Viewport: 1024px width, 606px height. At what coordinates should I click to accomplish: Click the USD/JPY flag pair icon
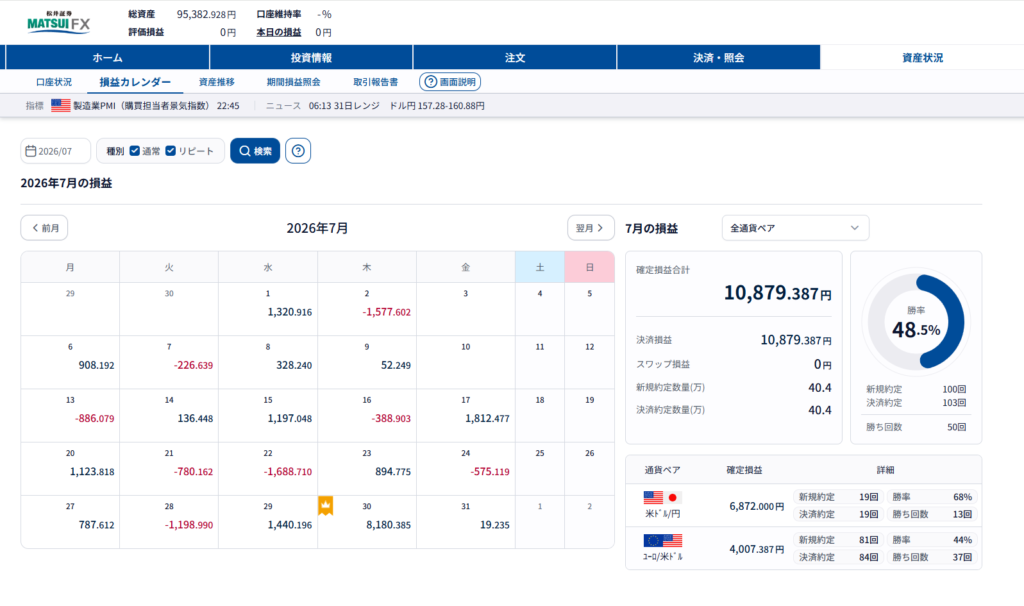coord(662,498)
